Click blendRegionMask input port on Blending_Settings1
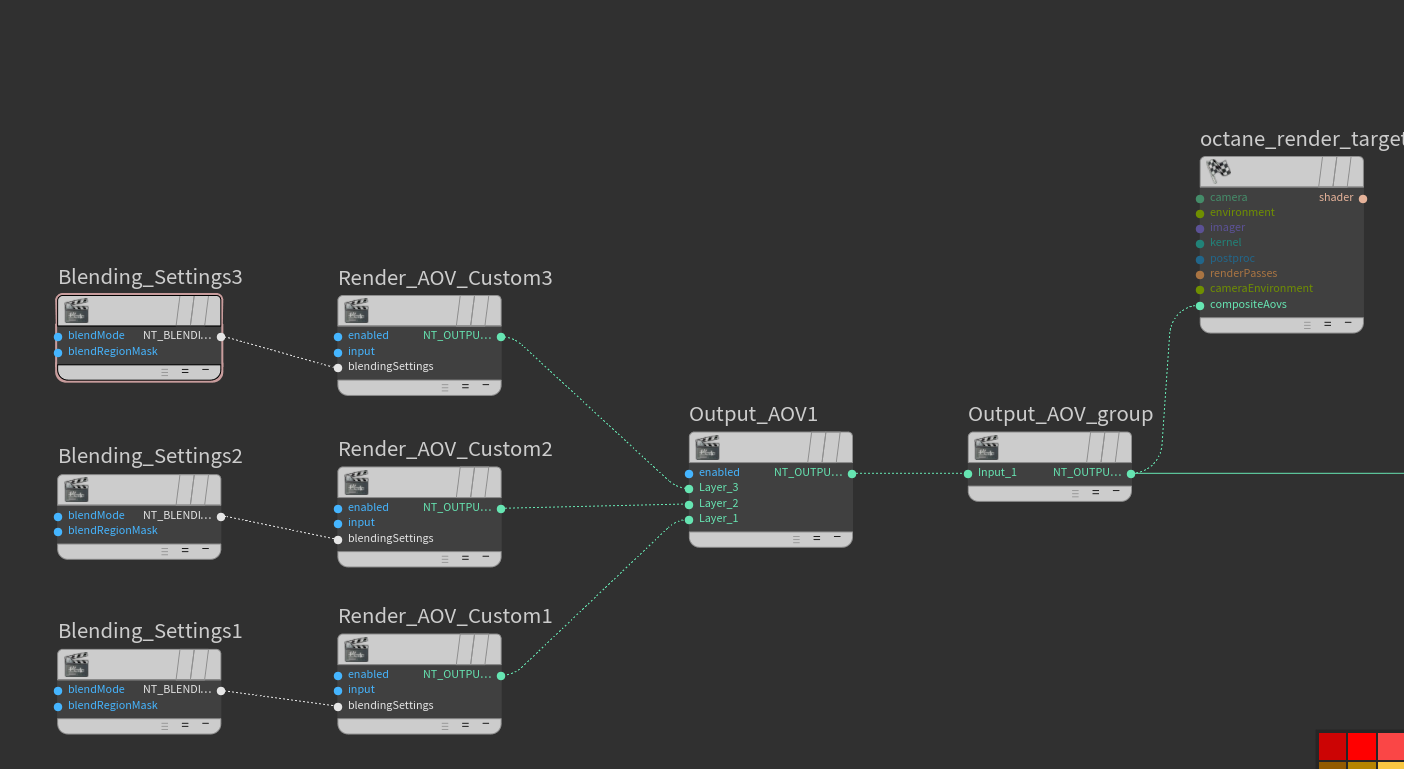The width and height of the screenshot is (1404, 769). pyautogui.click(x=58, y=707)
